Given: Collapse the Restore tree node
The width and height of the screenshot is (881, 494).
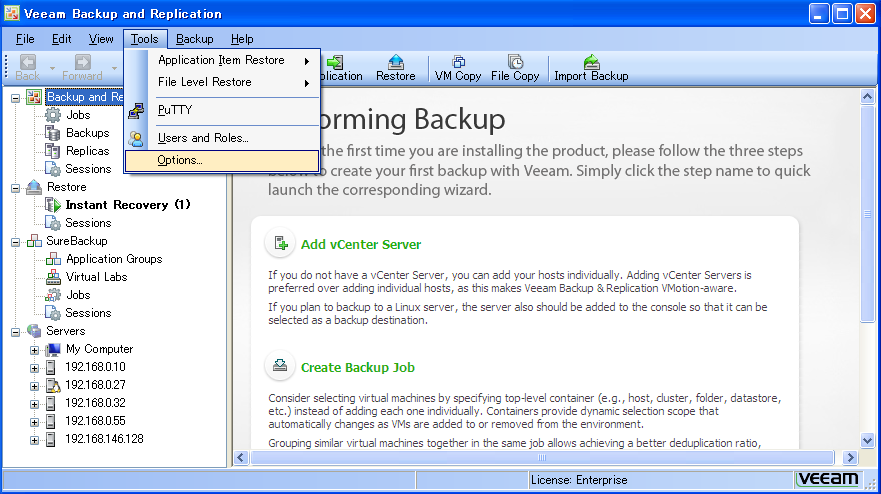Looking at the screenshot, I should pos(16,188).
